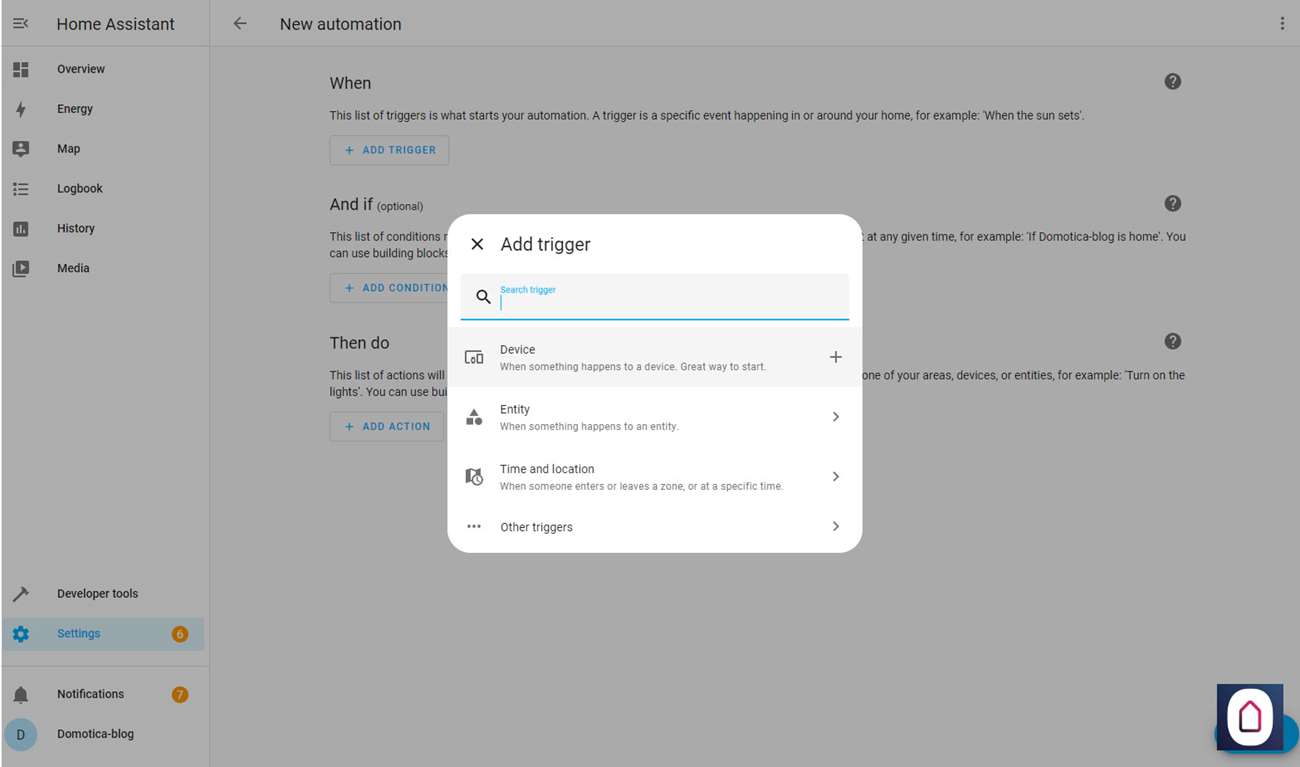Open the Energy page in sidebar
Screen dimensions: 1300x767
tap(75, 109)
